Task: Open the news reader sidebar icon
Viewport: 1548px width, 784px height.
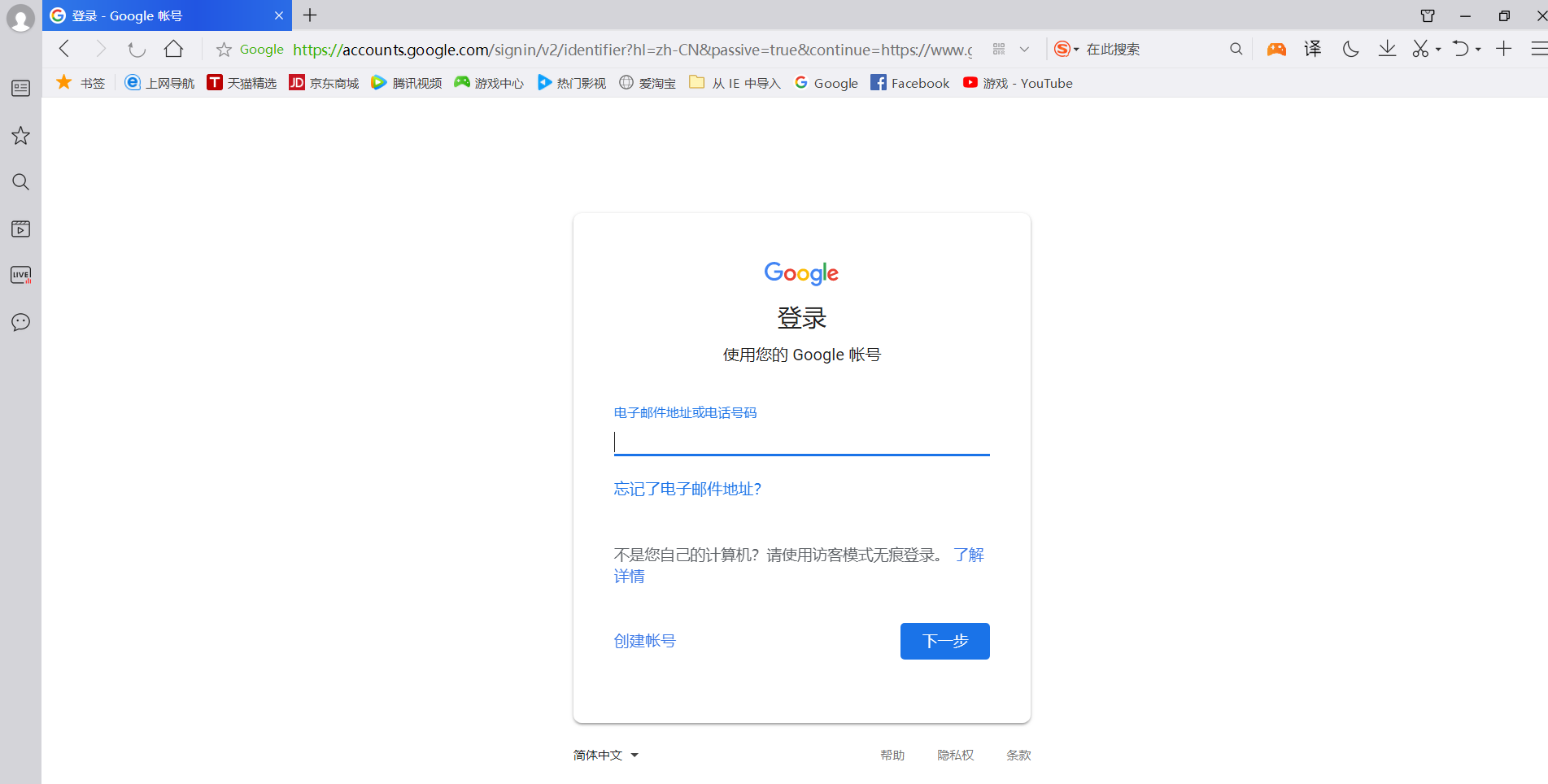Action: point(20,88)
